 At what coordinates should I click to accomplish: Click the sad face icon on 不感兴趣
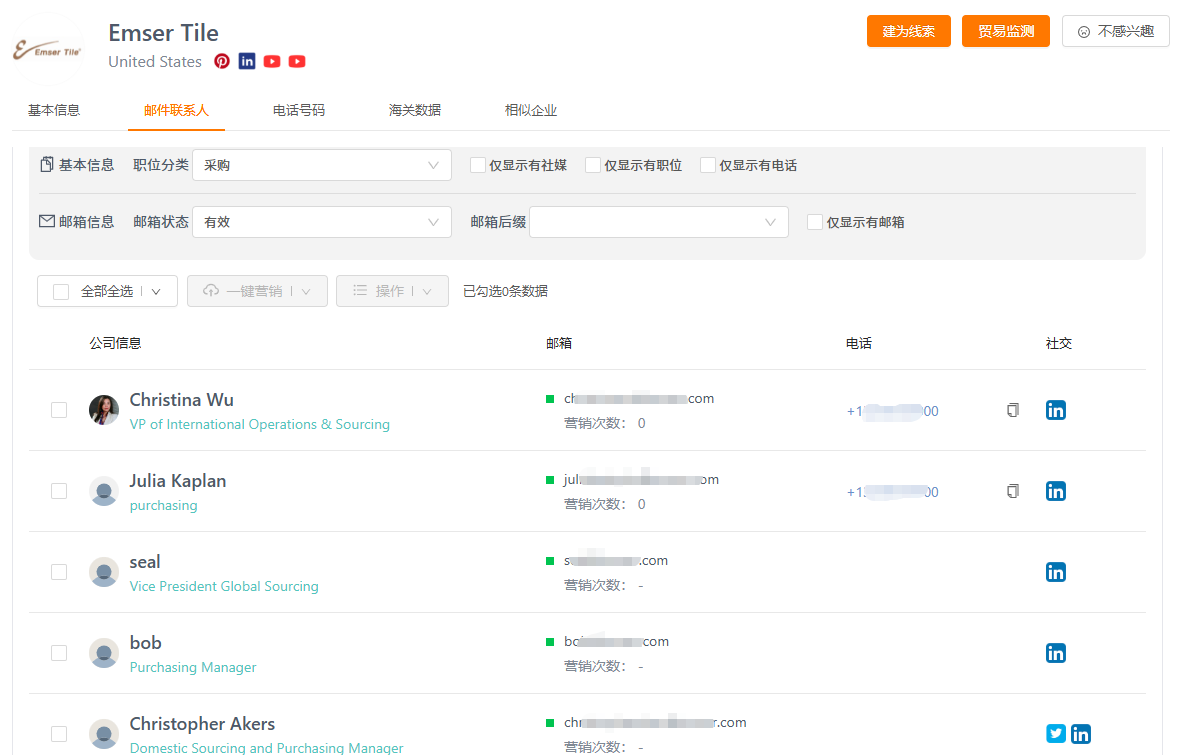(1084, 32)
